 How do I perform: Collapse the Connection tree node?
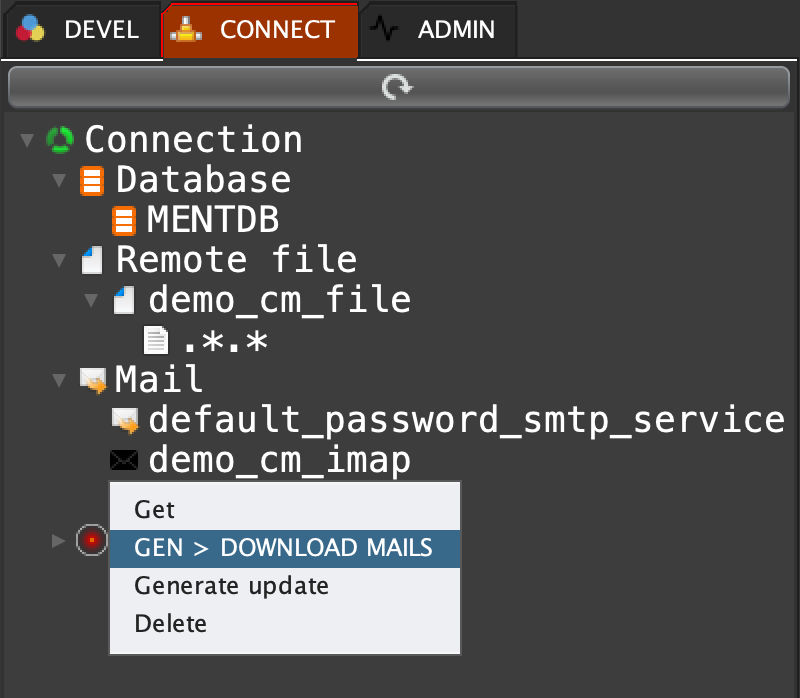(26, 140)
